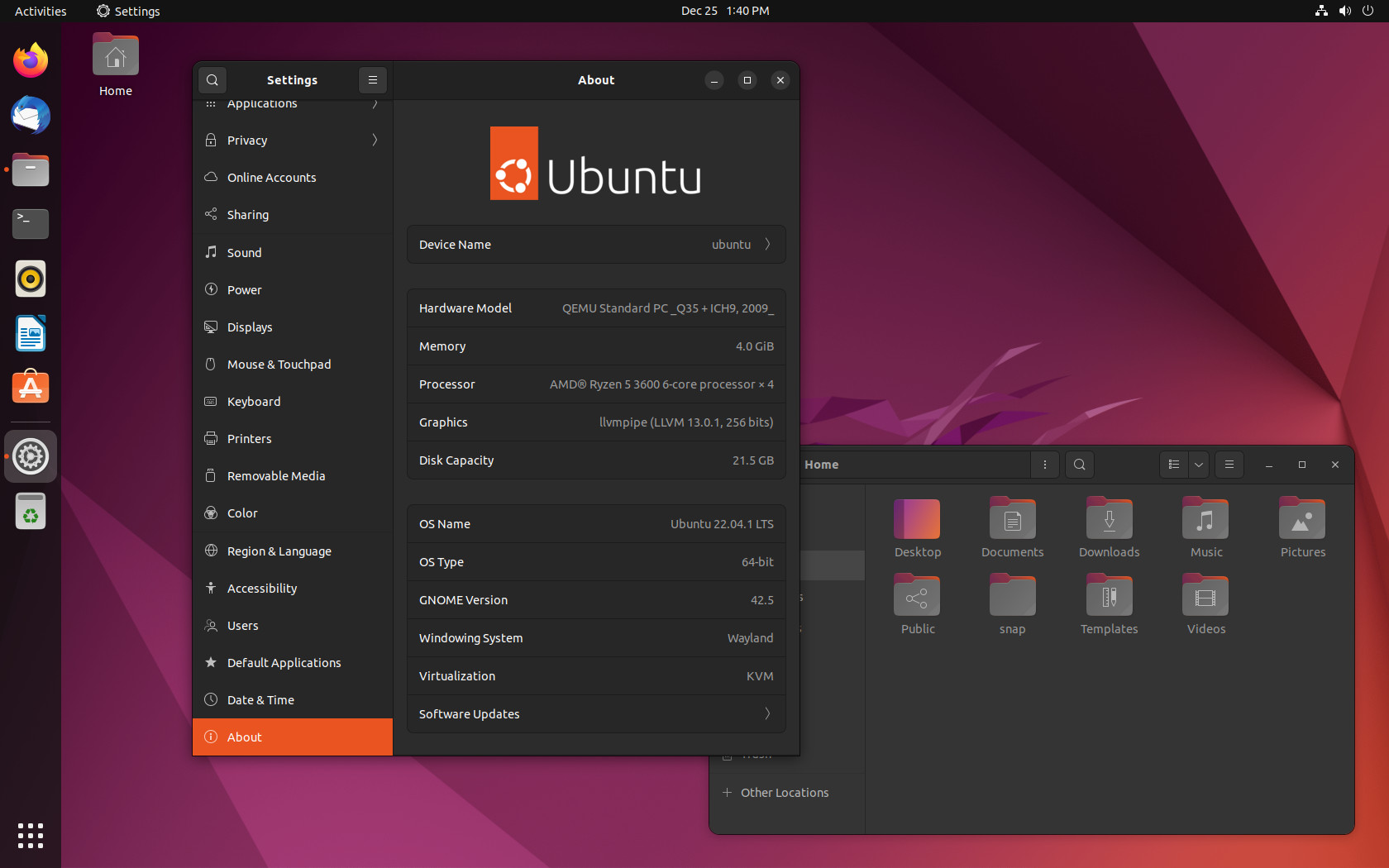
Task: Open the system status menu power icon
Action: pyautogui.click(x=1368, y=11)
